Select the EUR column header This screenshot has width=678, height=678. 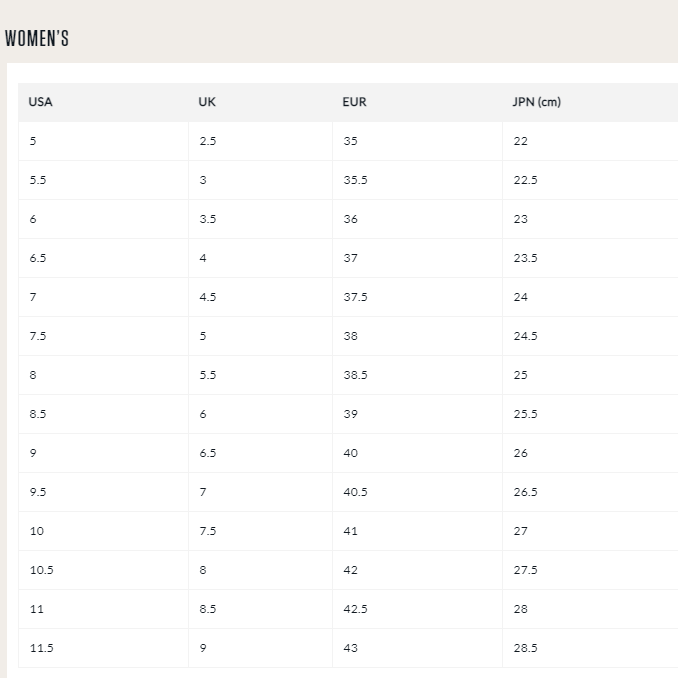tap(353, 102)
